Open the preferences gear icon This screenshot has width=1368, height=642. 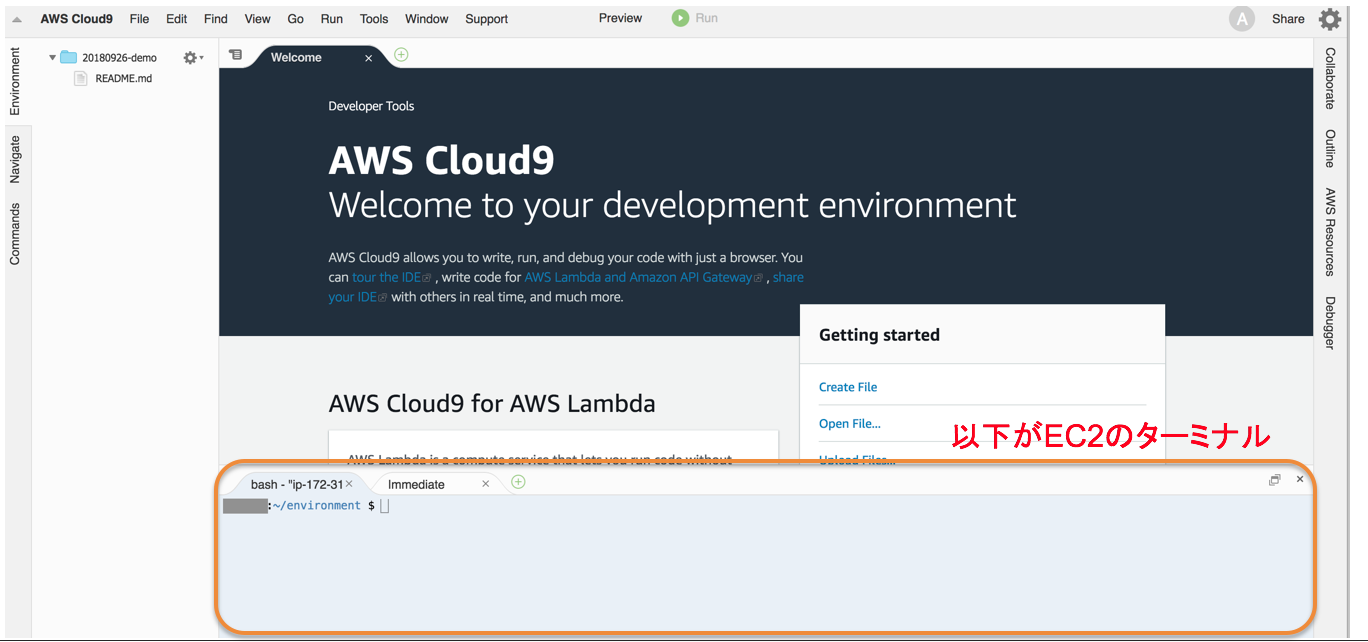(1329, 19)
